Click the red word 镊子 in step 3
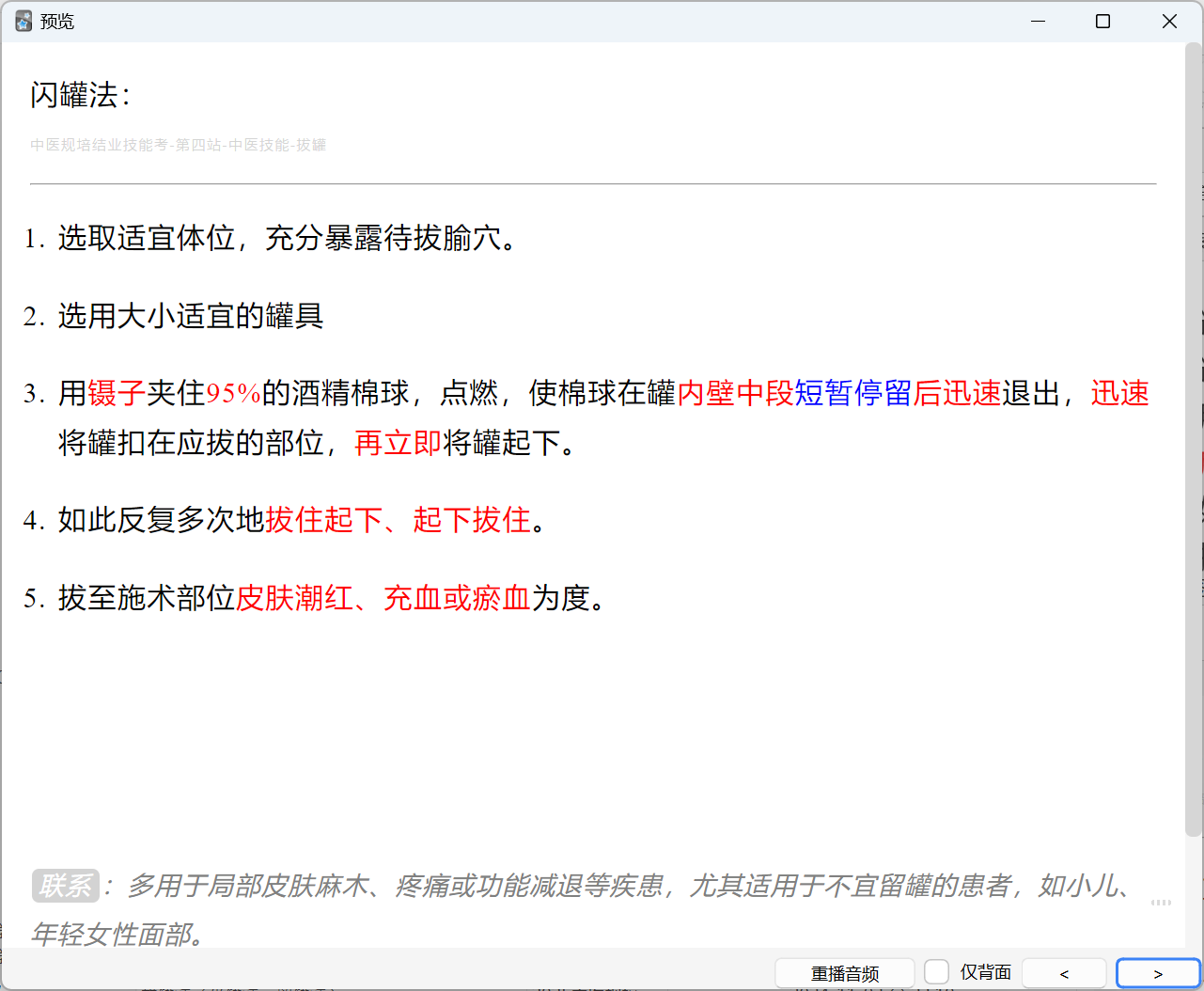 coord(117,393)
